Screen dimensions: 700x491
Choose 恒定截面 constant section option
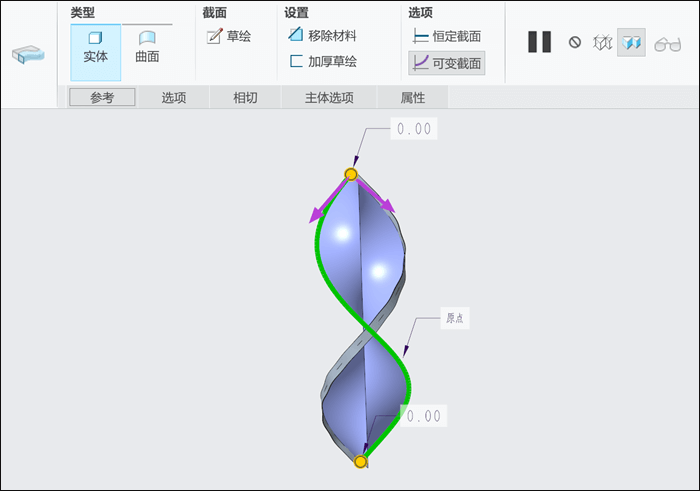[446, 36]
